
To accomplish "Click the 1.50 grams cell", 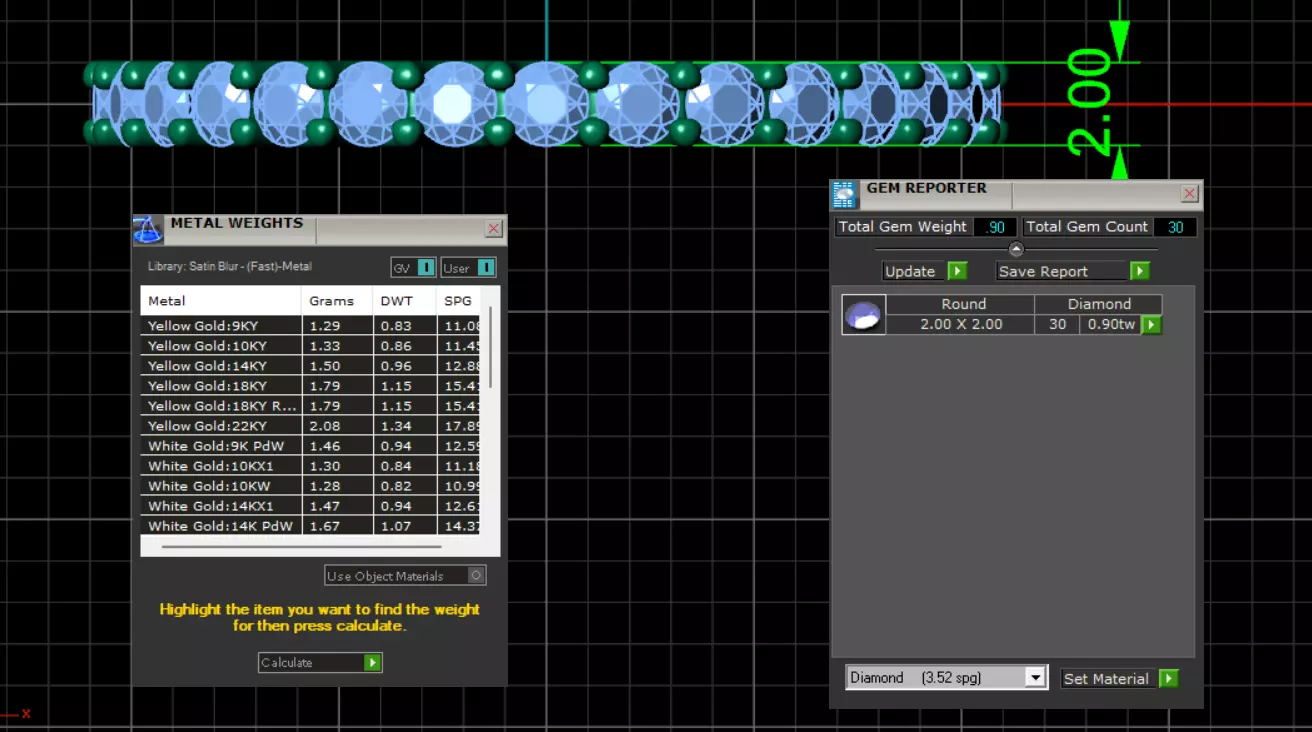I will 337,365.
